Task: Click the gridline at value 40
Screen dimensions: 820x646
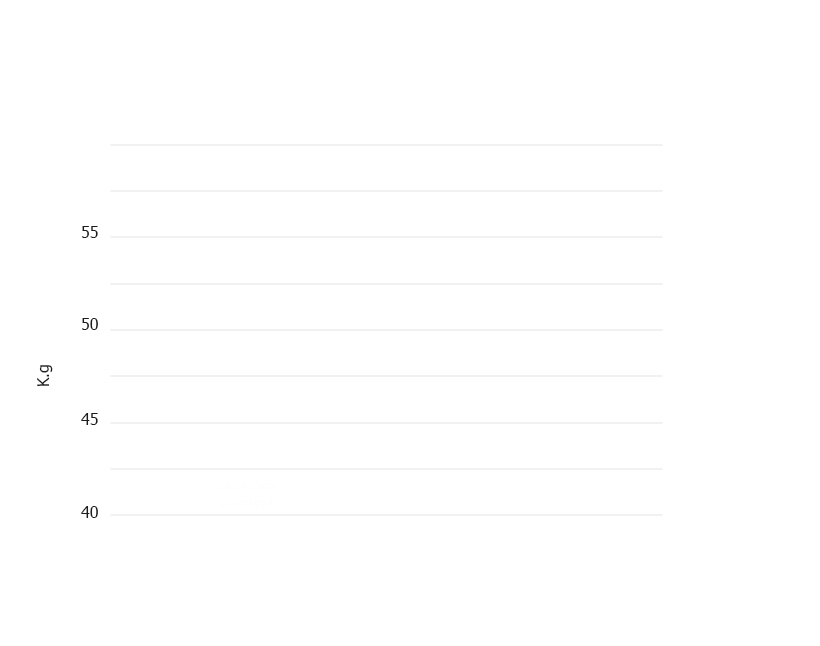Action: pyautogui.click(x=386, y=515)
